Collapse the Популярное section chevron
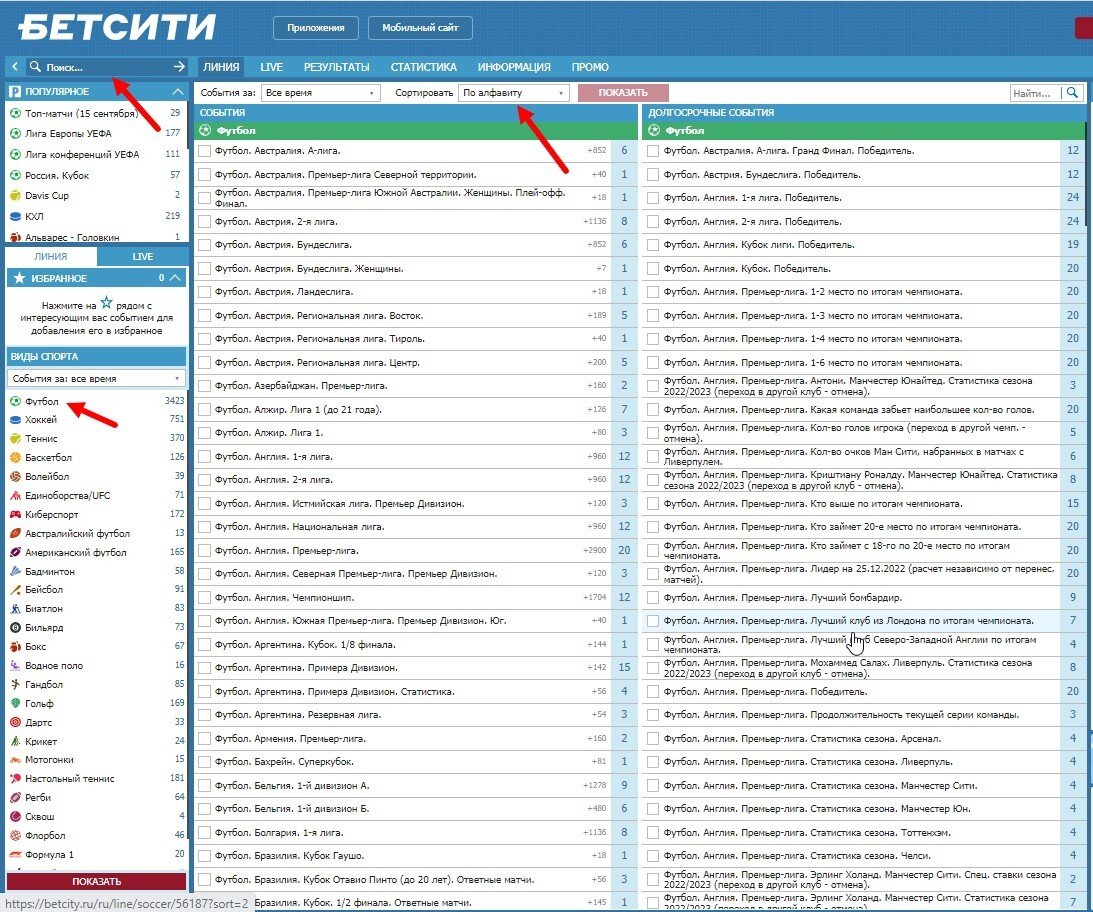 click(177, 91)
